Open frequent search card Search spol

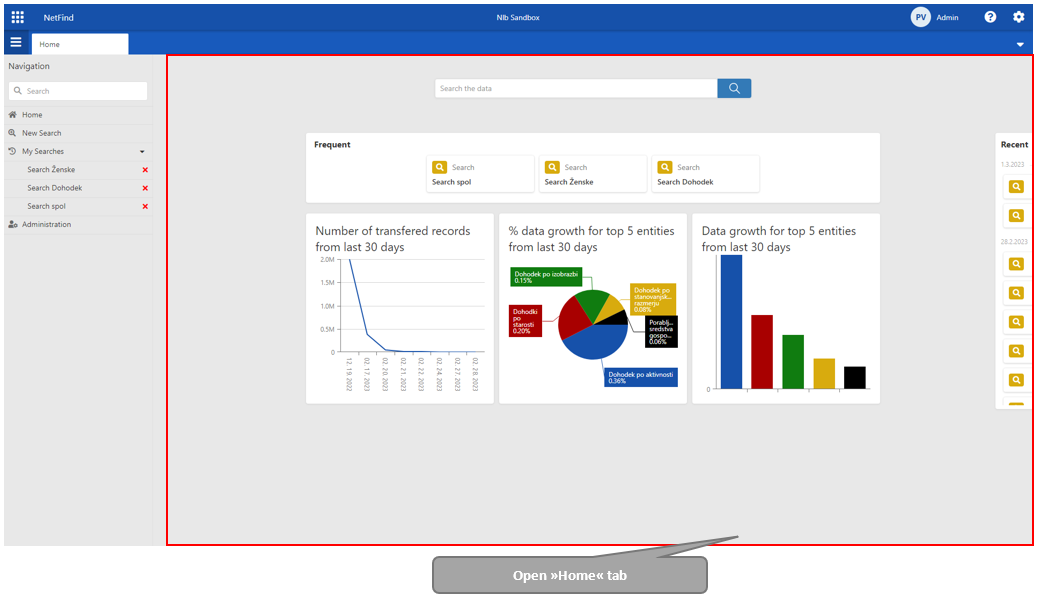(x=480, y=174)
